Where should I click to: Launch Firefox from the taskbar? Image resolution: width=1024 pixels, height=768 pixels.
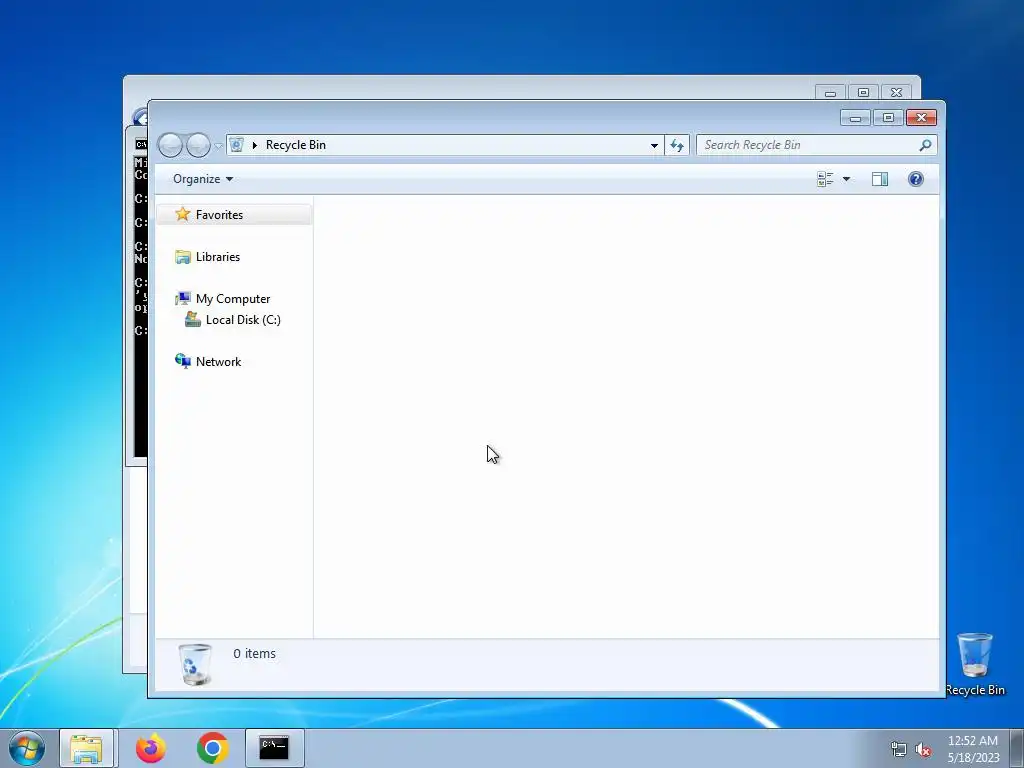(x=151, y=748)
